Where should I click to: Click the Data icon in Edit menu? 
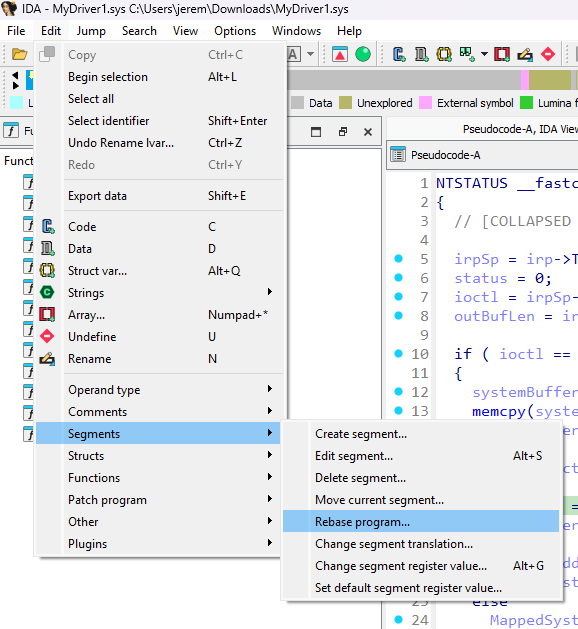[x=47, y=249]
